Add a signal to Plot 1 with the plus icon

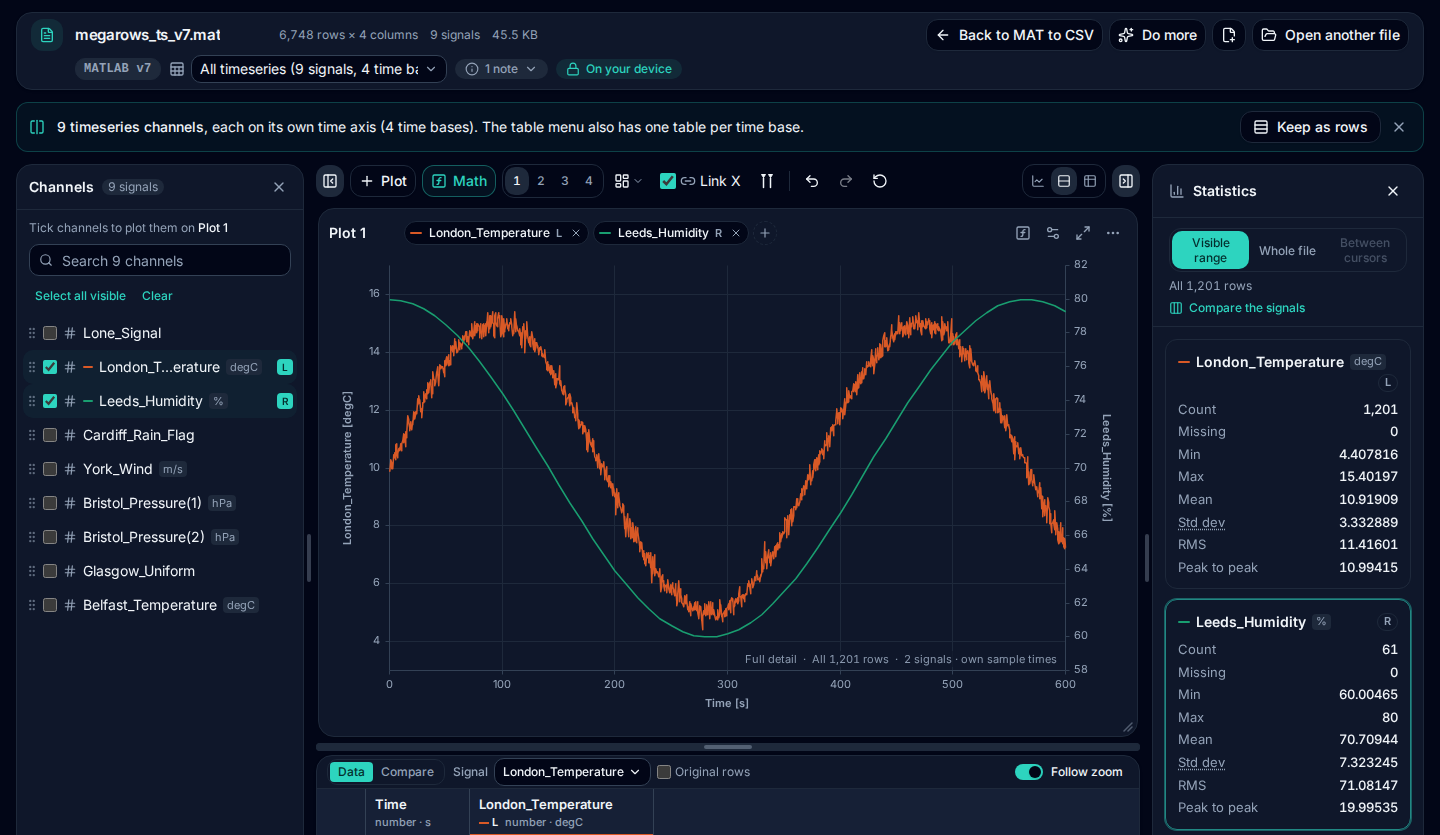765,233
